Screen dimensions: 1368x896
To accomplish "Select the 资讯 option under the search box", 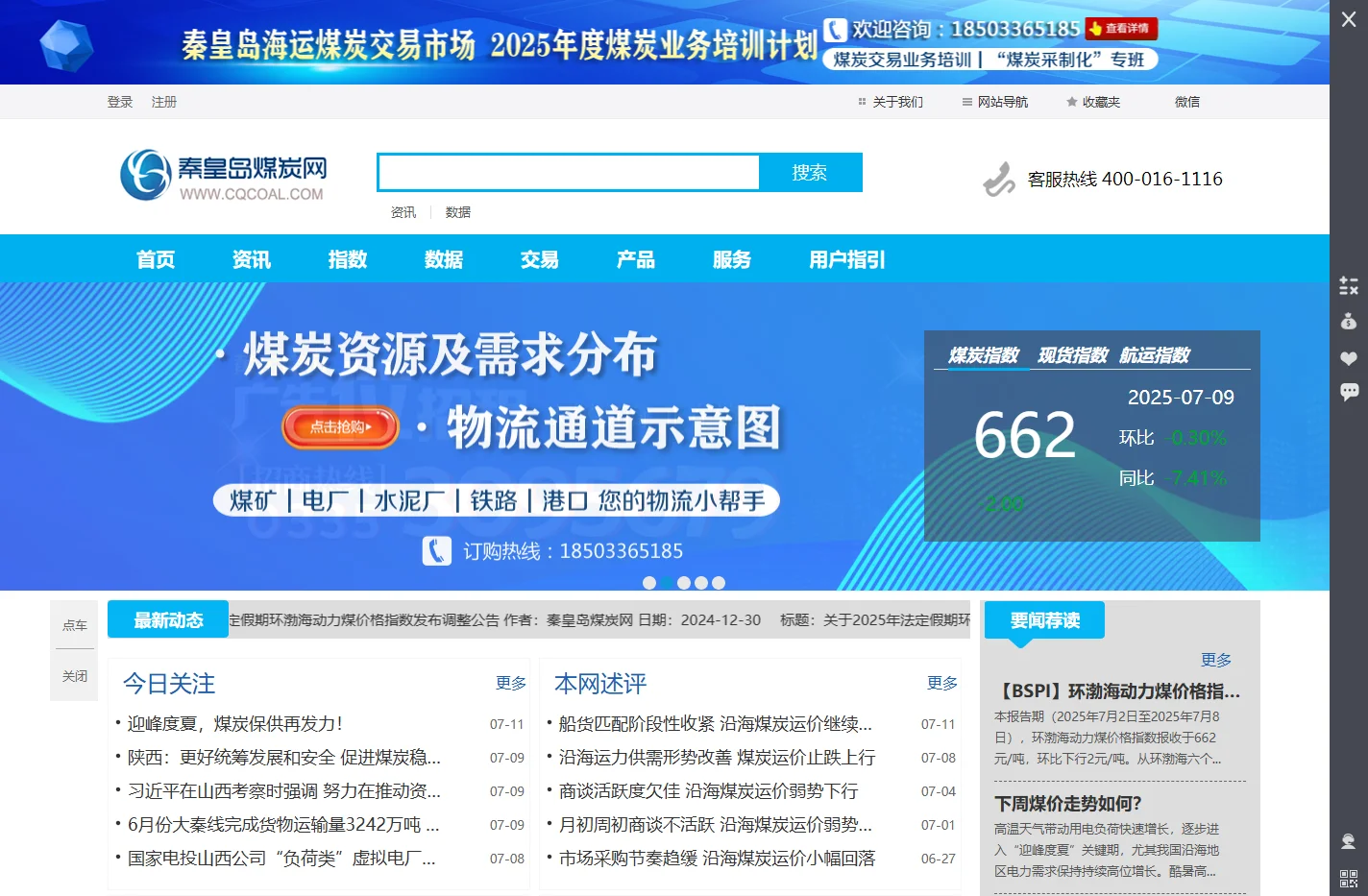I will pyautogui.click(x=403, y=212).
